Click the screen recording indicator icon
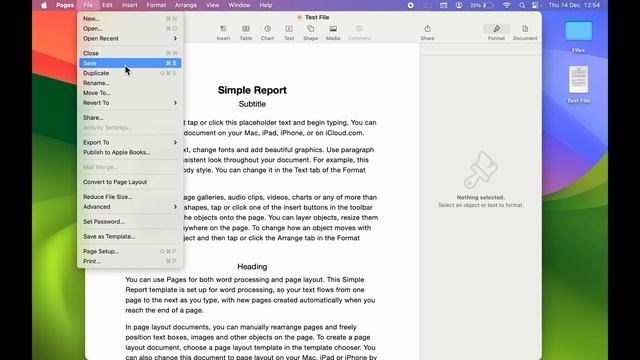The height and width of the screenshot is (360, 640). tap(411, 5)
